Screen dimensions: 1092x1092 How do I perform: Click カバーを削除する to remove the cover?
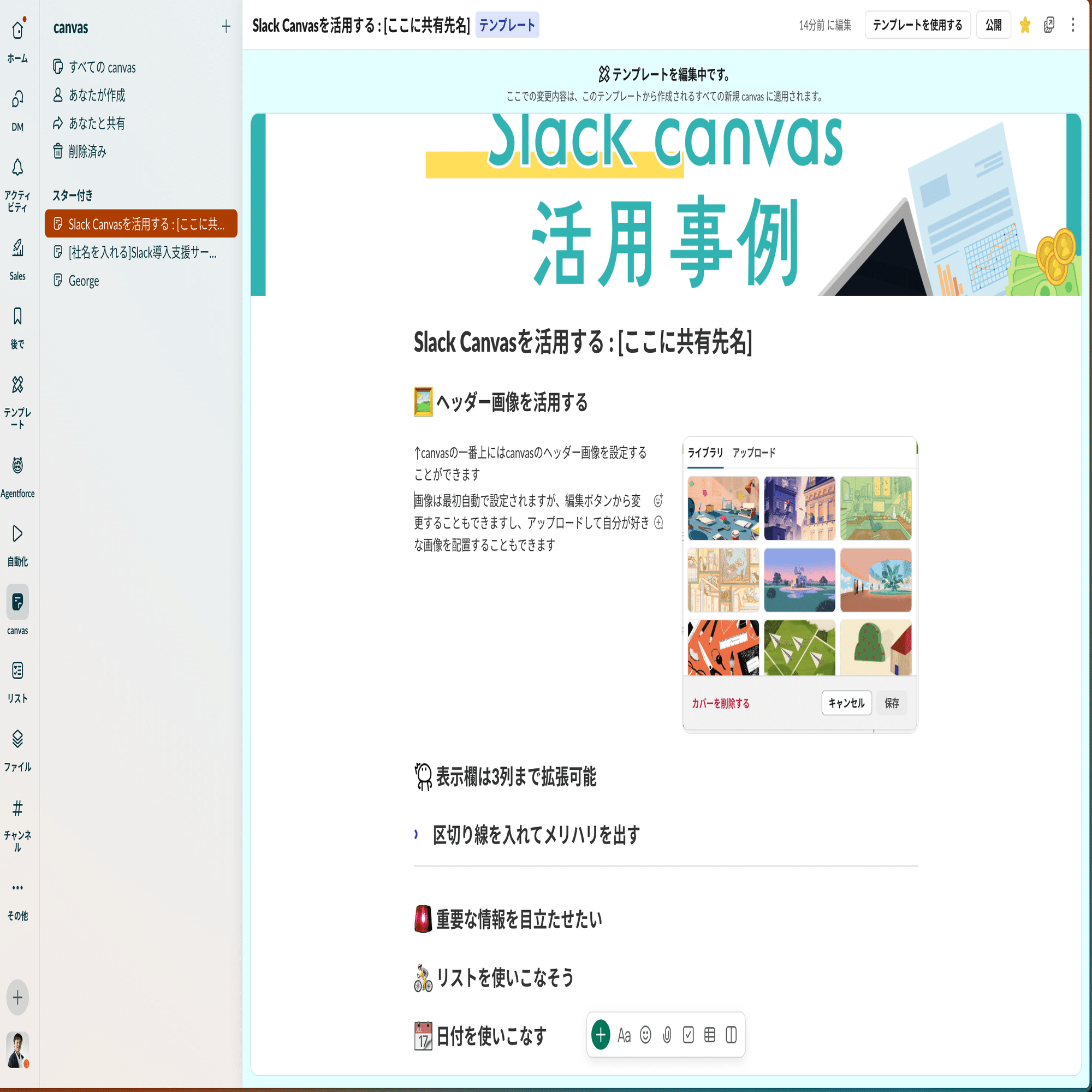pos(721,704)
